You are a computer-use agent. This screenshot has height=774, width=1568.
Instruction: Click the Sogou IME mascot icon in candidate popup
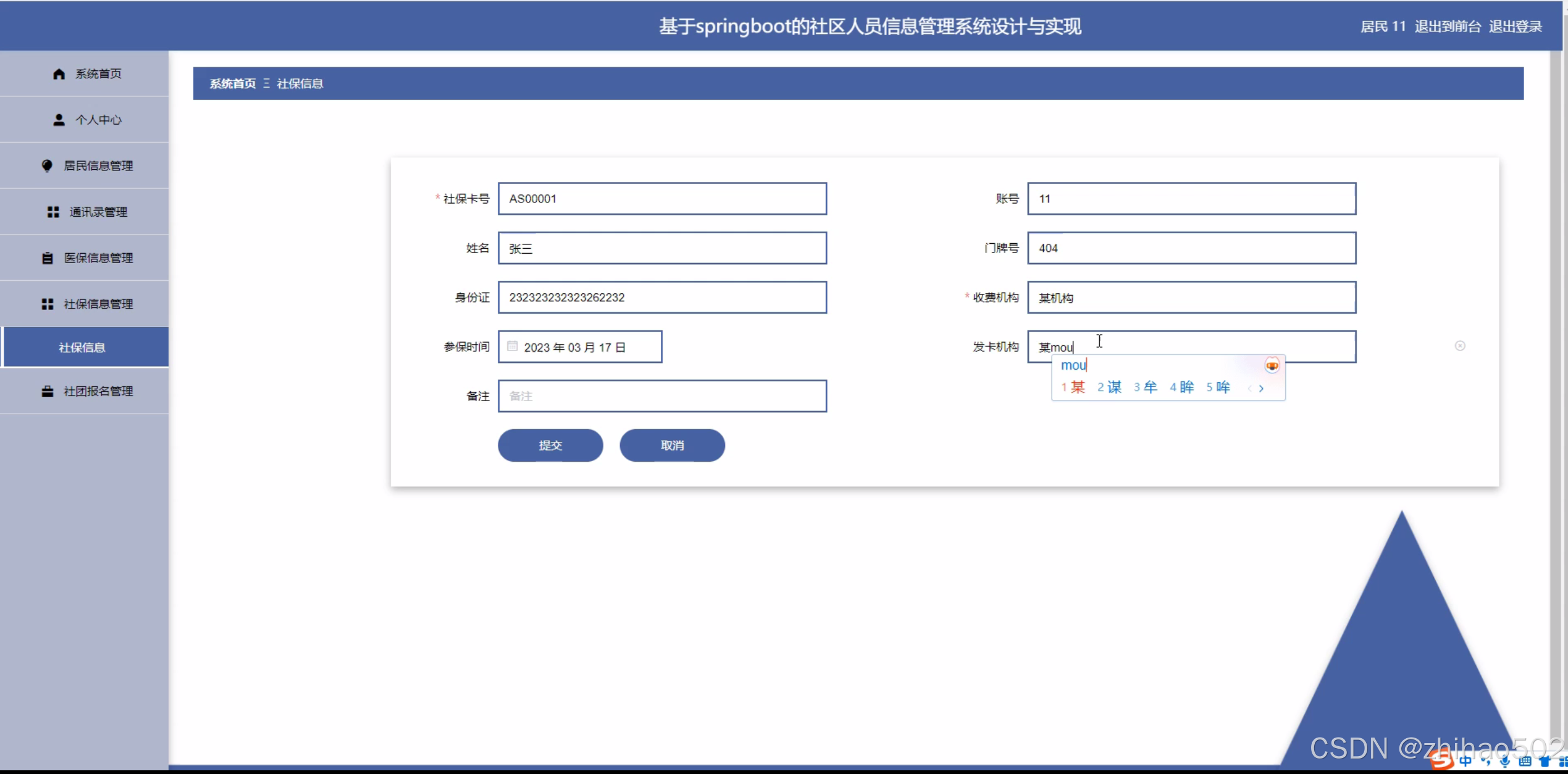(1272, 365)
